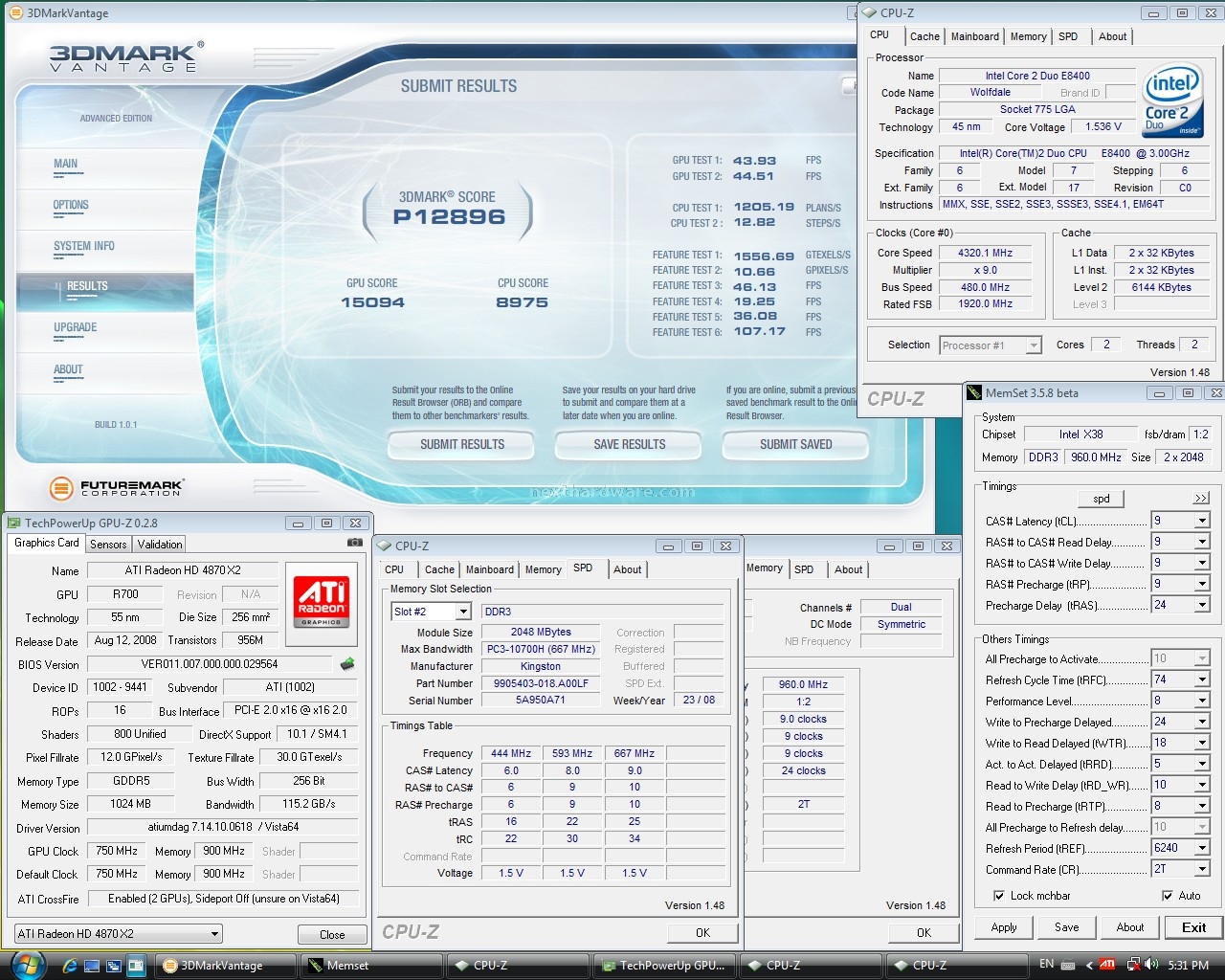Click the GPU-Z BIOS save chip icon

[347, 664]
